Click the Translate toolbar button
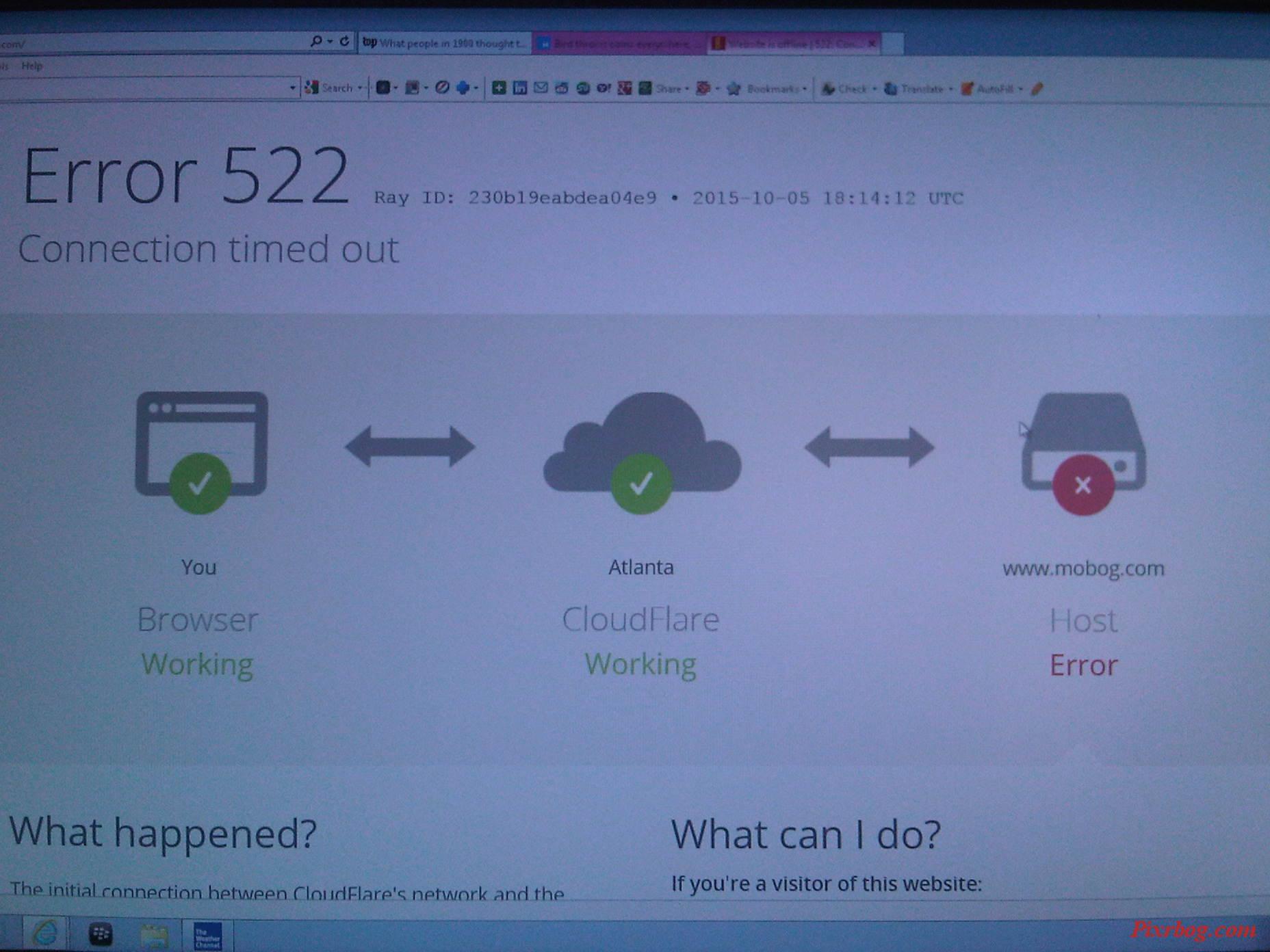Image resolution: width=1270 pixels, height=952 pixels. [x=914, y=89]
